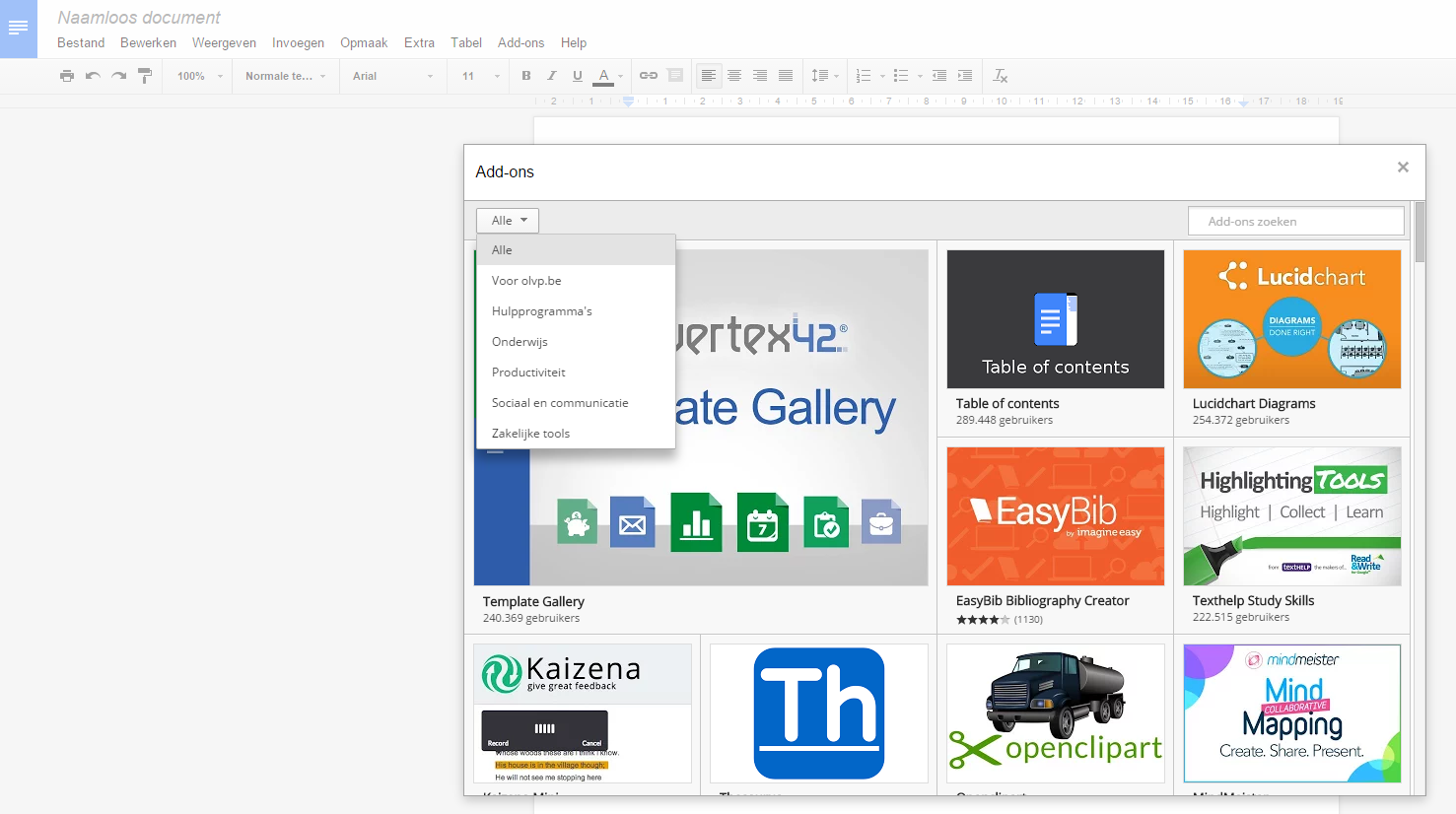The height and width of the screenshot is (814, 1456).
Task: Select Zakelijke tools category
Action: pyautogui.click(x=576, y=434)
